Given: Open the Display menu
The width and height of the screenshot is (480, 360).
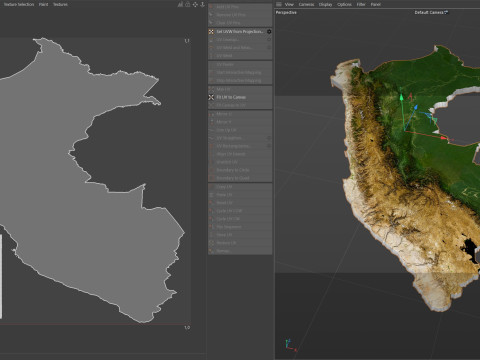Looking at the screenshot, I should tap(325, 4).
